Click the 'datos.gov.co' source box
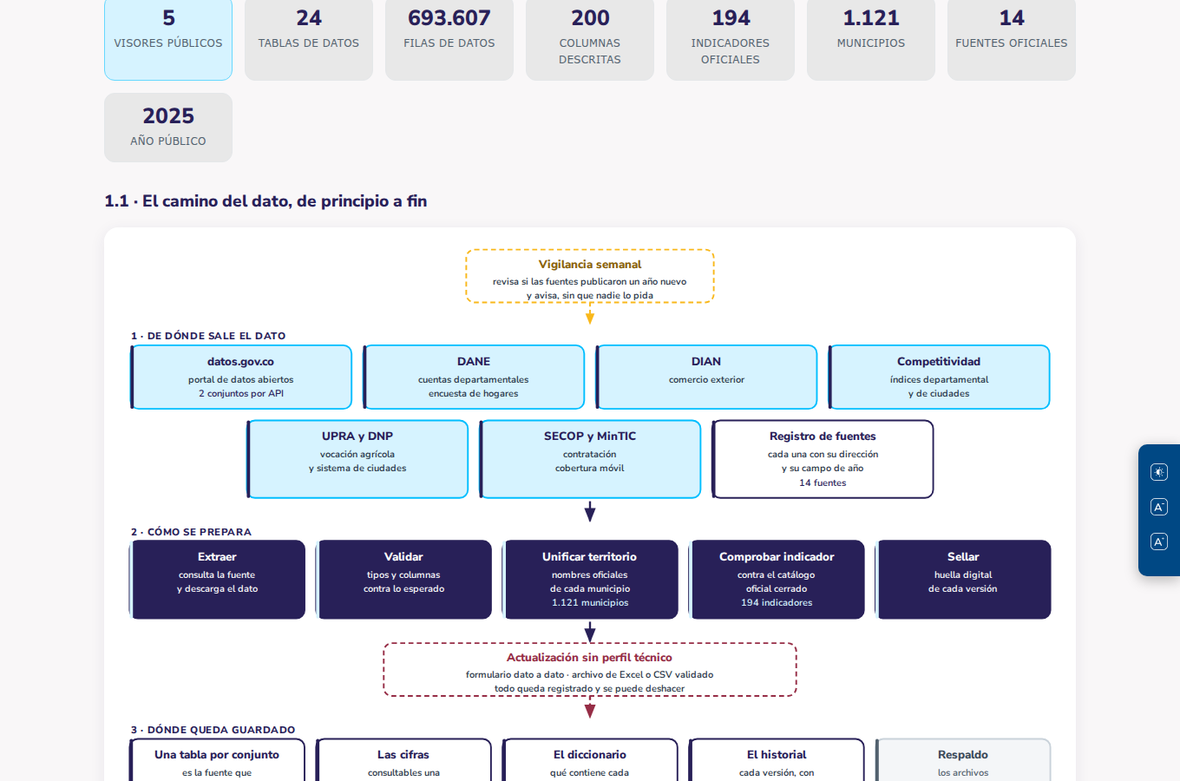Image resolution: width=1180 pixels, height=781 pixels. (242, 377)
